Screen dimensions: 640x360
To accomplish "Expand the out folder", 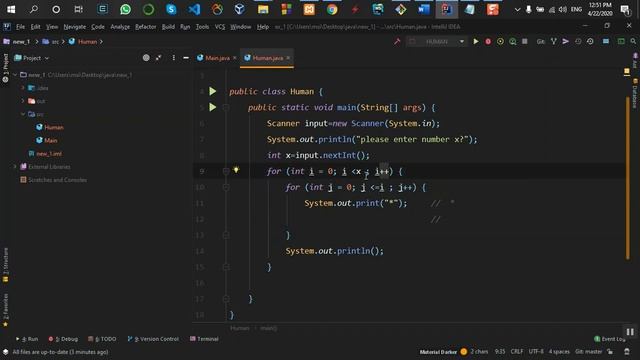I will point(23,101).
